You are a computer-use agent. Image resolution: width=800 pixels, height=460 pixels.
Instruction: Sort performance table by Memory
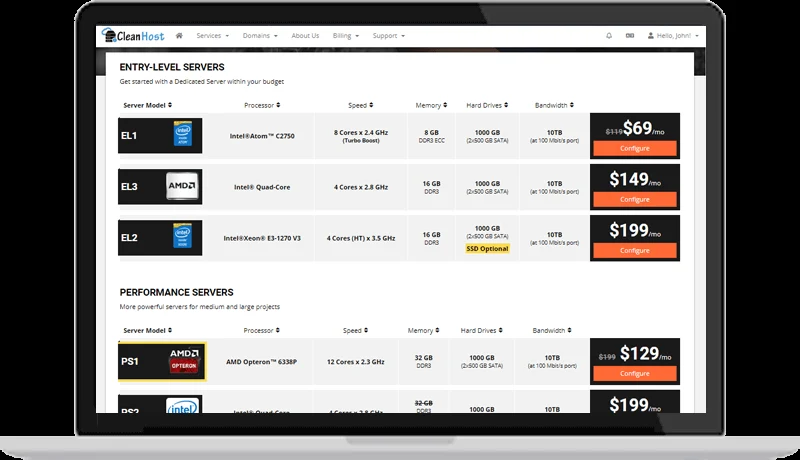point(423,330)
